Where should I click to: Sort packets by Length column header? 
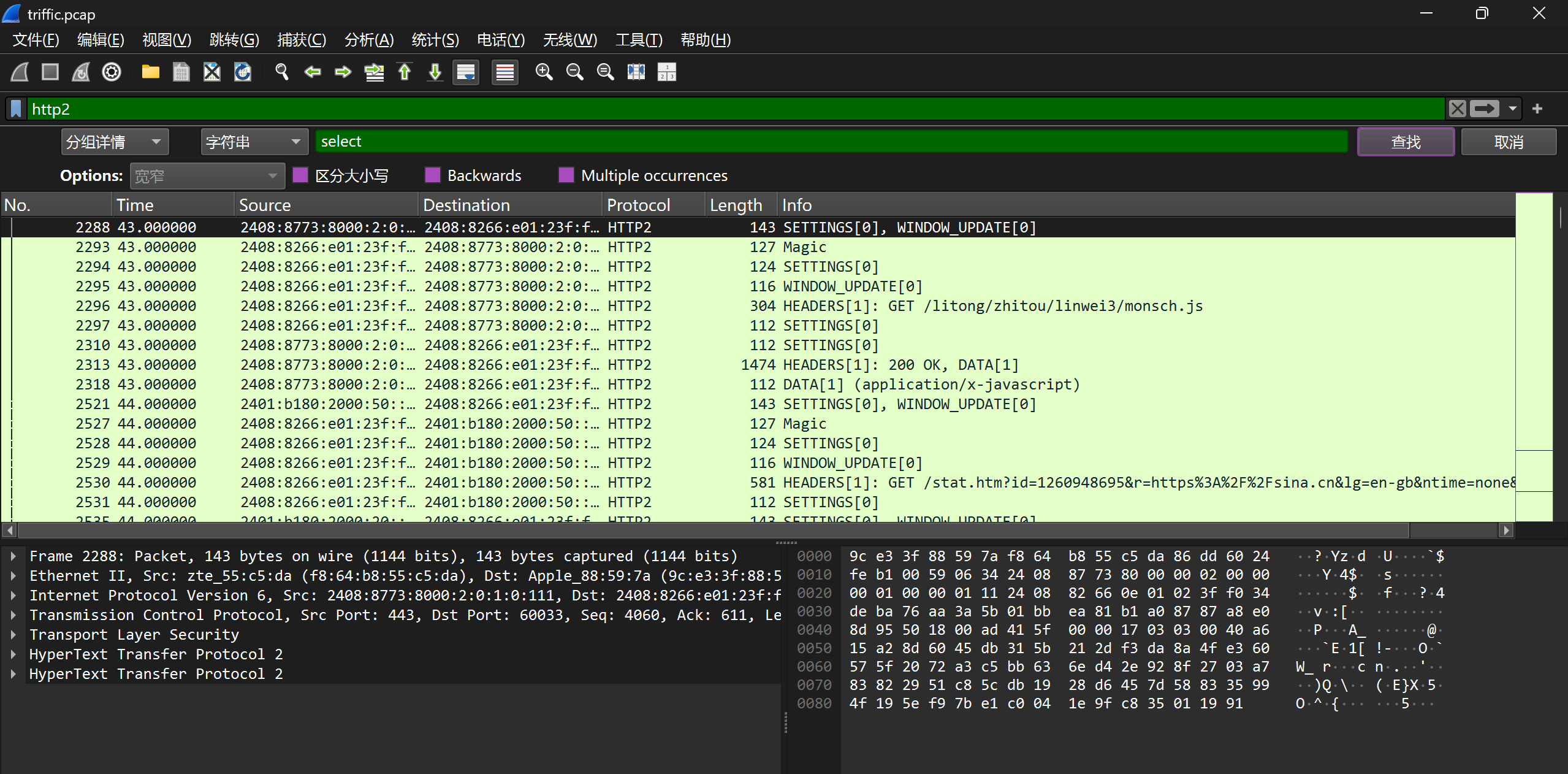pos(742,205)
